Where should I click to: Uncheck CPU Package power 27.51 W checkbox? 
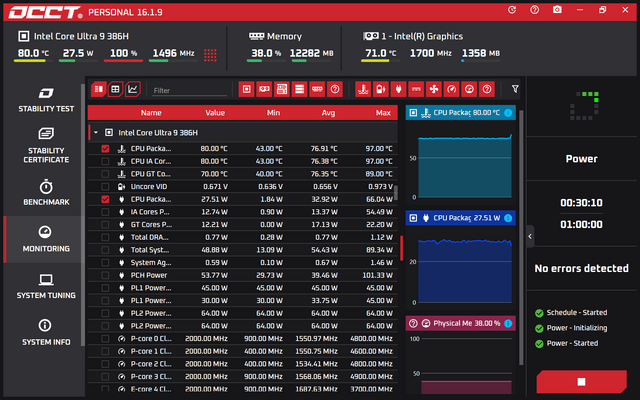pyautogui.click(x=105, y=199)
